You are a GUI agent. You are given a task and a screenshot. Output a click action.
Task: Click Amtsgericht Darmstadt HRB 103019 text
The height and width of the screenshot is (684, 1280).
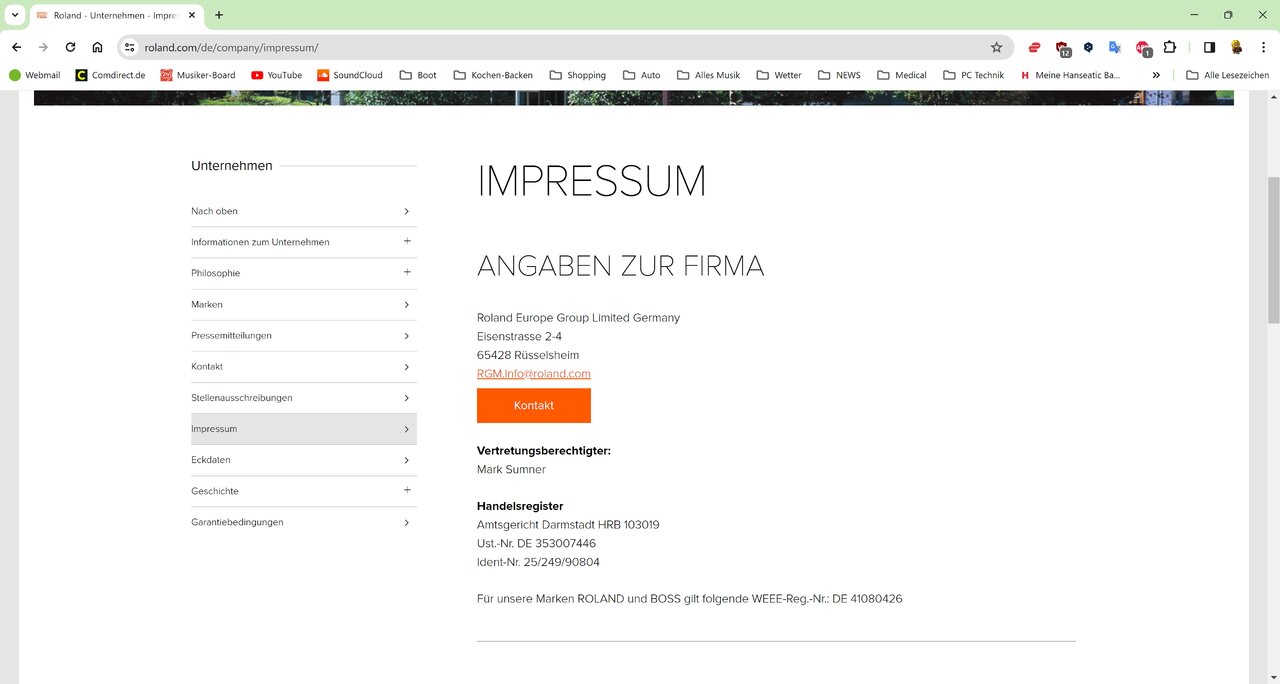tap(568, 525)
